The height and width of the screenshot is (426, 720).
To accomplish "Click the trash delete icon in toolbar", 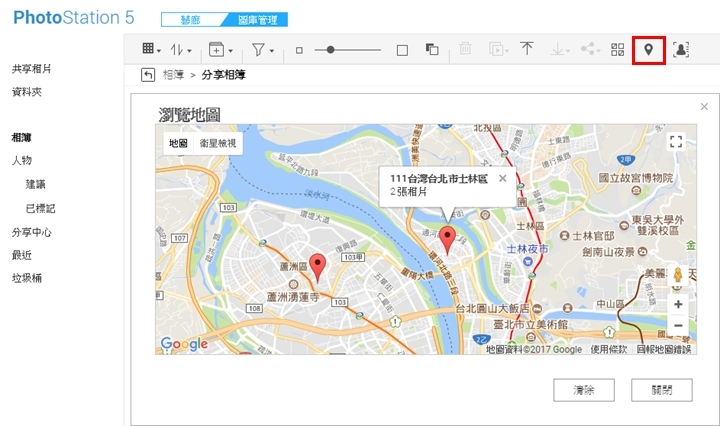I will [465, 48].
